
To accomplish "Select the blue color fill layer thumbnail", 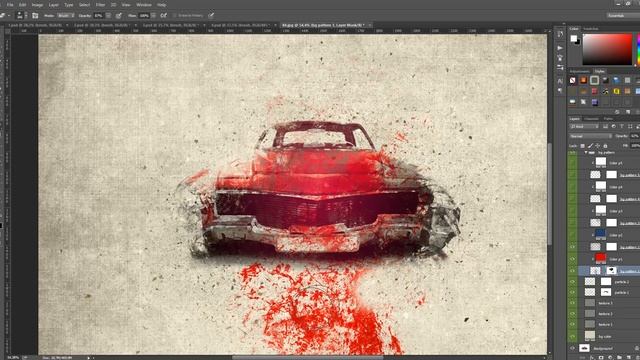I will click(x=600, y=234).
